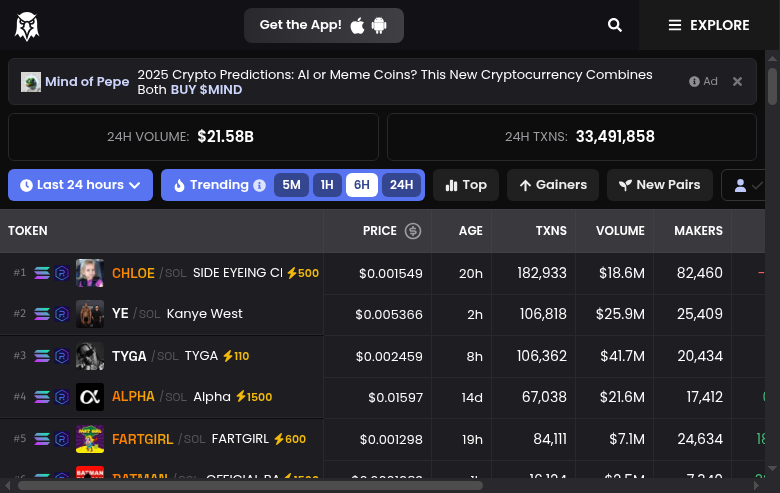Click the Apple app store icon
The height and width of the screenshot is (493, 780).
click(357, 26)
